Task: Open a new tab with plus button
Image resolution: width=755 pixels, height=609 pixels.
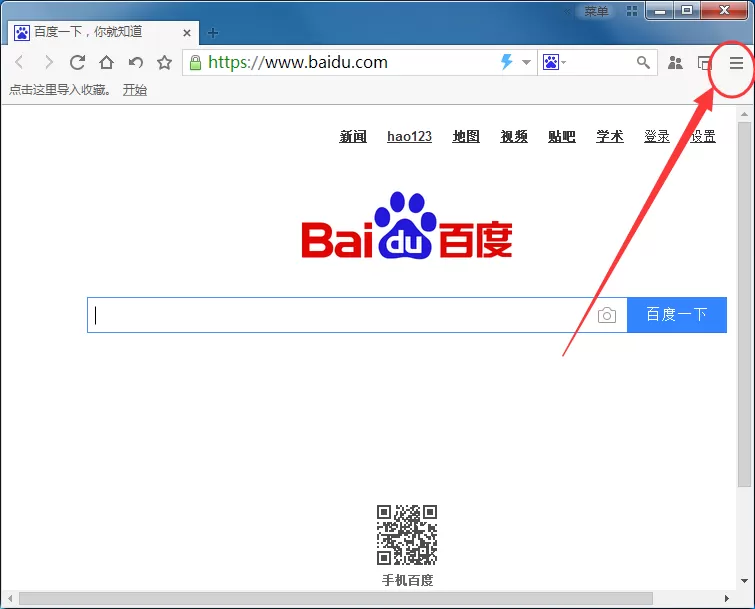Action: [213, 33]
